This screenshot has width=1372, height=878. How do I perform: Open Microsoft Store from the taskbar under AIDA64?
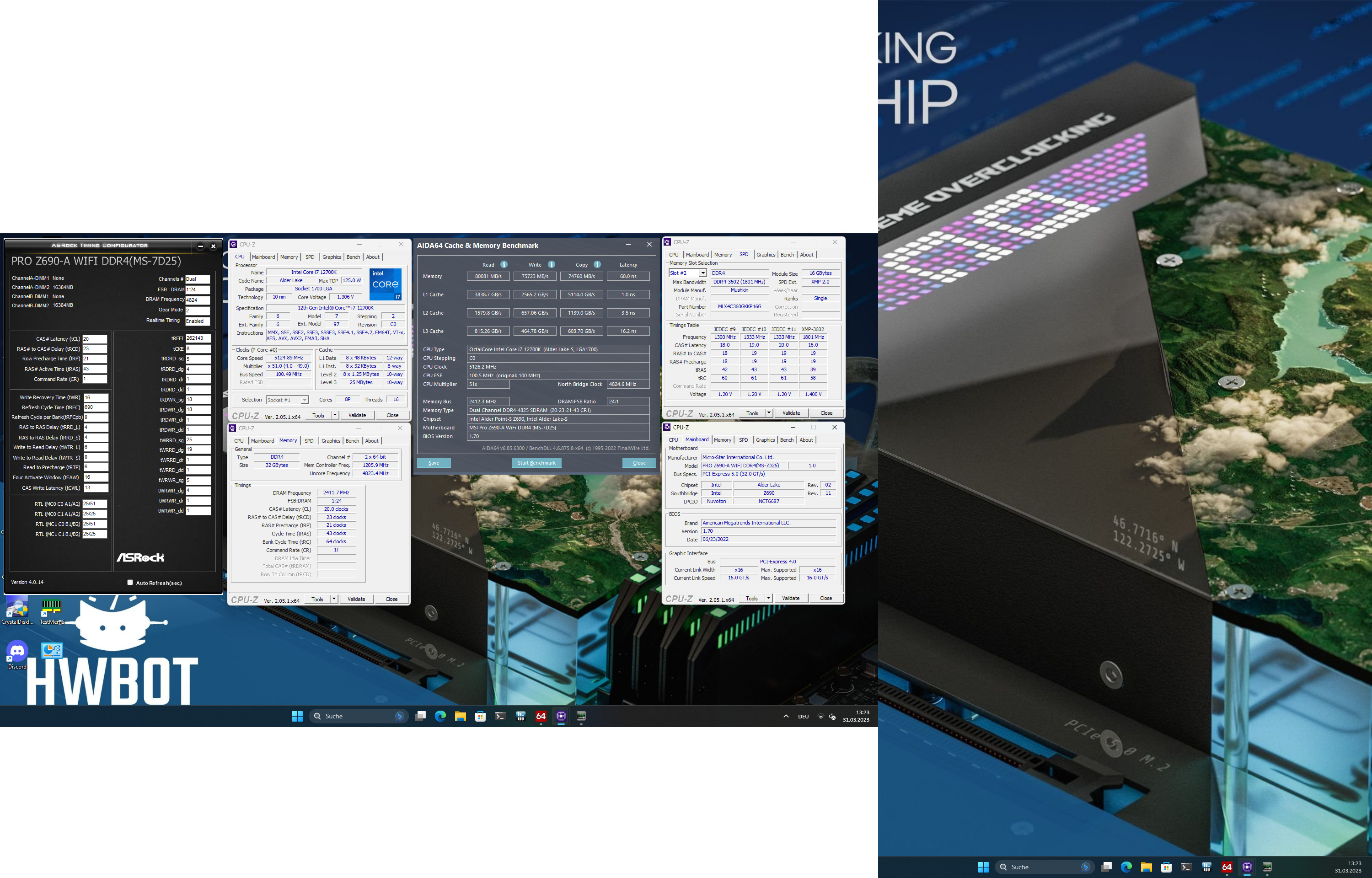481,716
